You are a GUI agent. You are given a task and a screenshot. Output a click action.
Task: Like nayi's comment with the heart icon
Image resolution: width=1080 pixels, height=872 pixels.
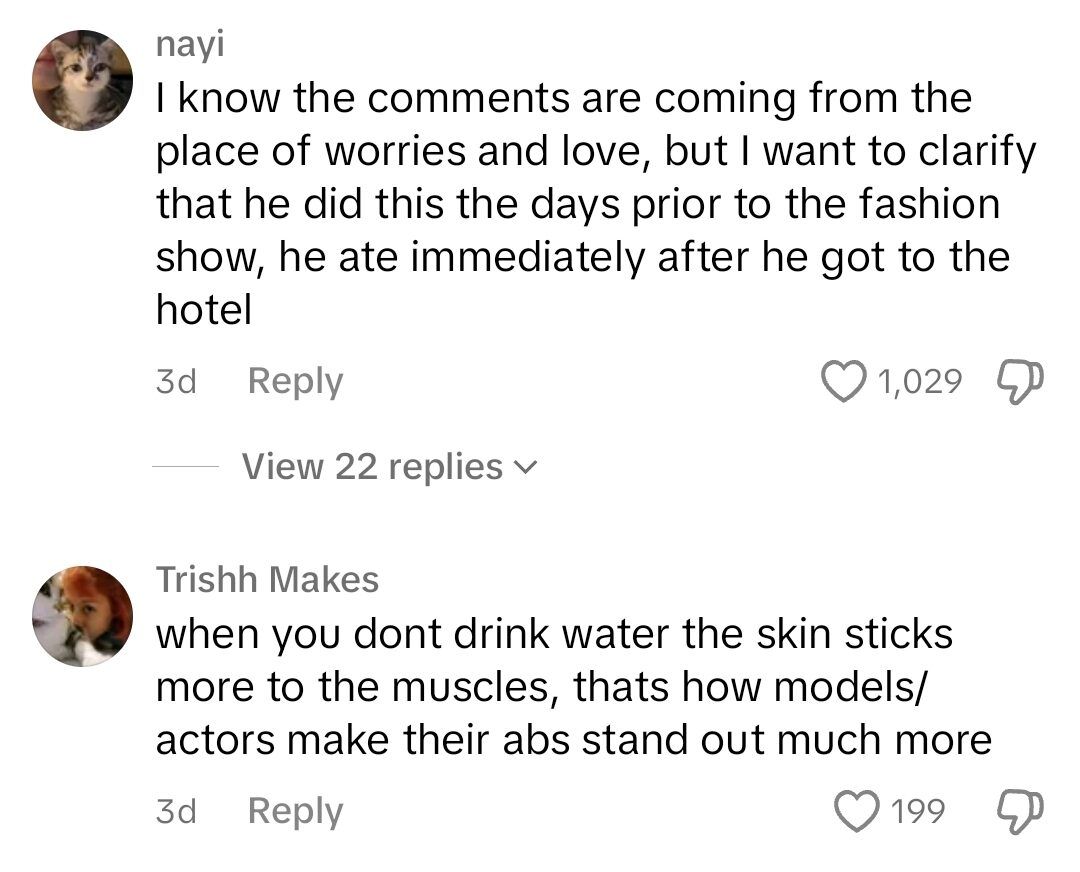(x=842, y=381)
